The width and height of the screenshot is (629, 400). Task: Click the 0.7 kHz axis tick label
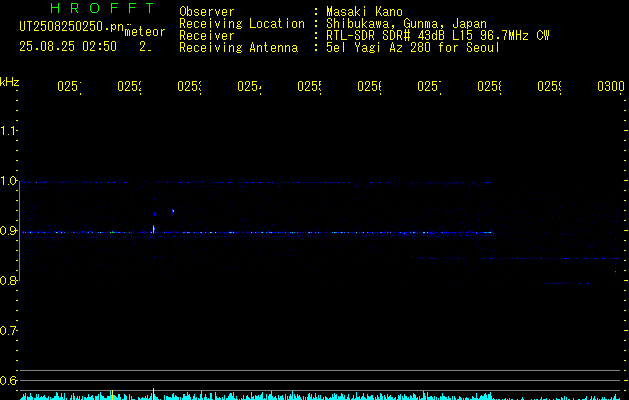pyautogui.click(x=8, y=331)
